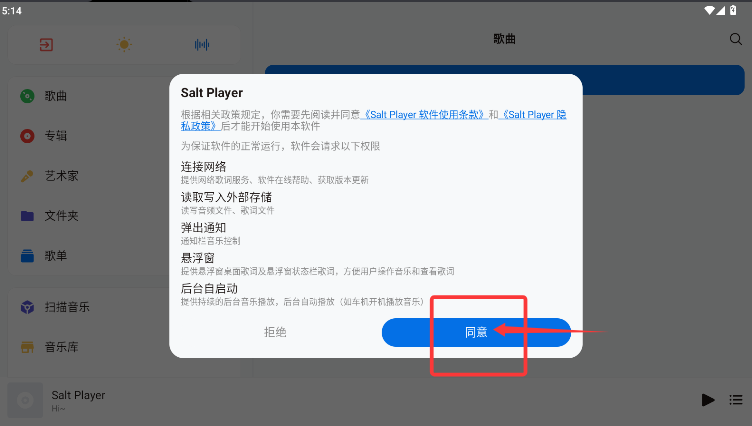Click the red exit icon

pyautogui.click(x=46, y=45)
